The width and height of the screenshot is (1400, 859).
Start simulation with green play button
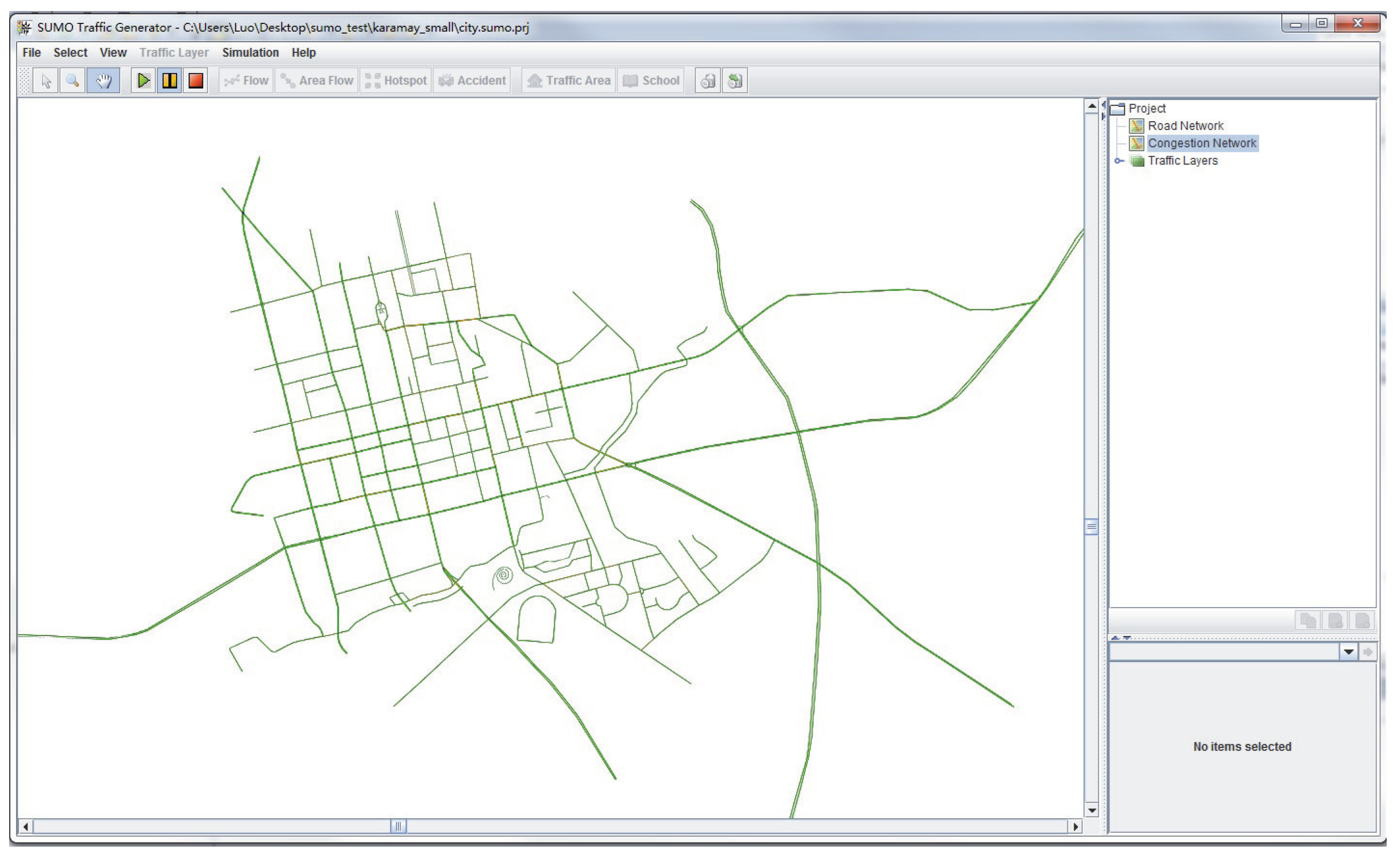click(143, 81)
